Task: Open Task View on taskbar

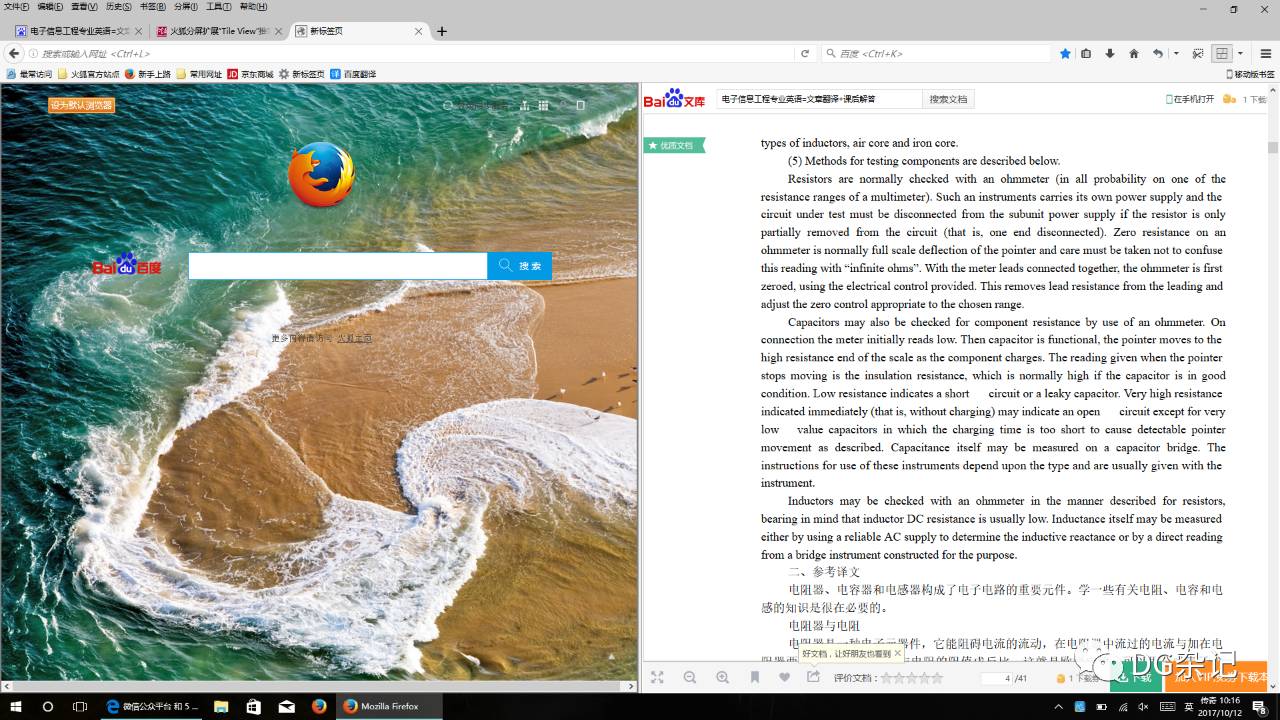Action: (80, 706)
